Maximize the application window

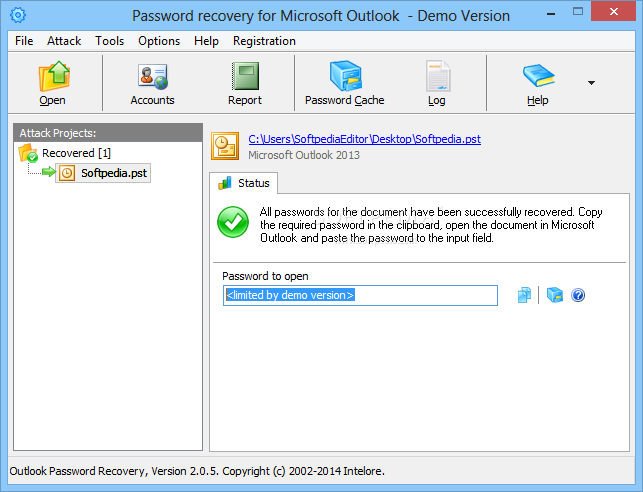tap(578, 12)
